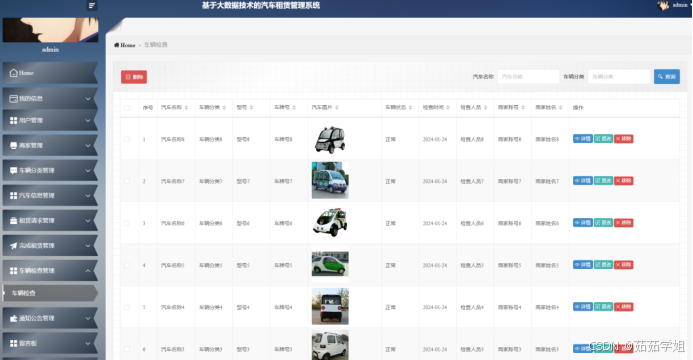Tick the checkbox for row 1
This screenshot has width=693, height=360.
pos(127,139)
